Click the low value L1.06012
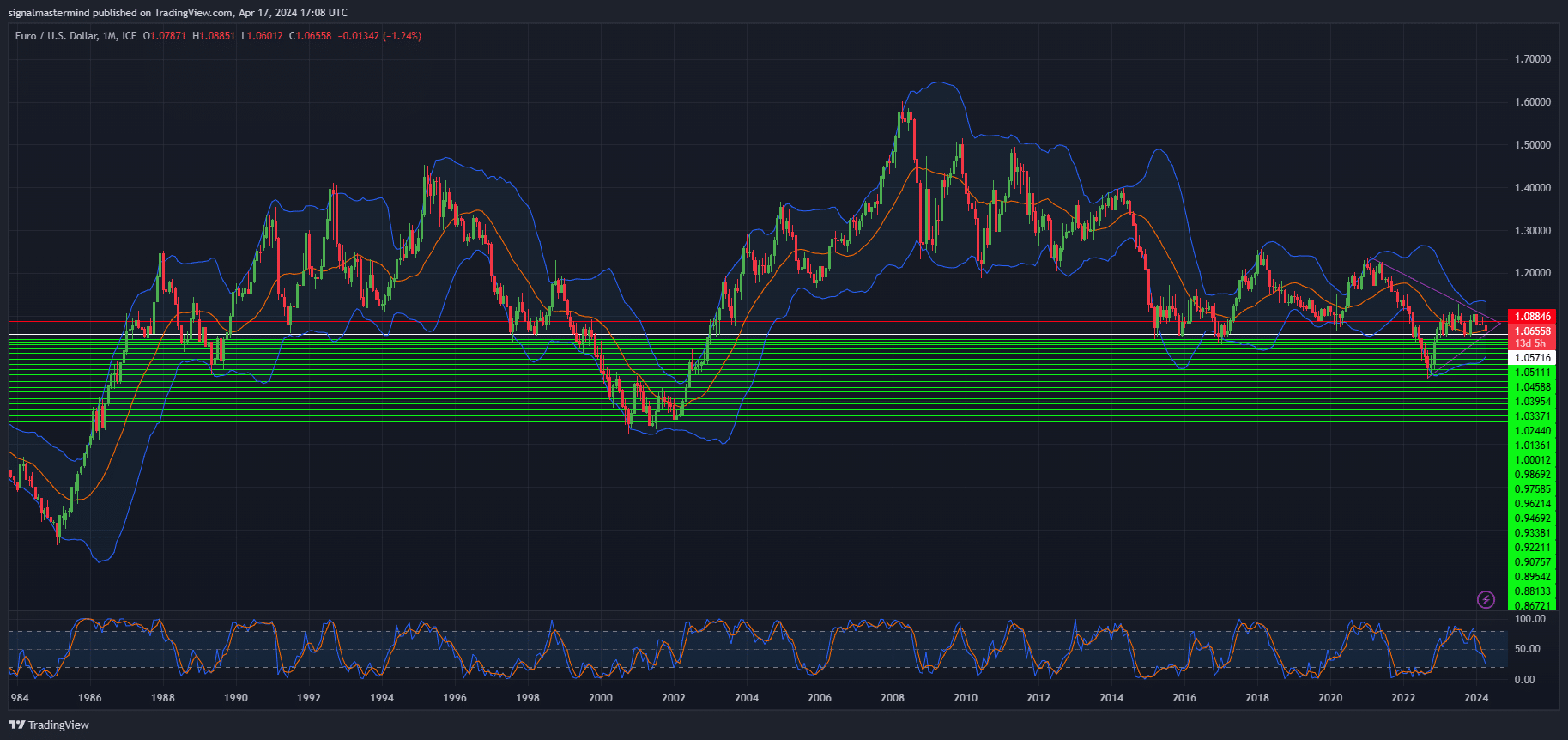Viewport: 1568px width, 740px height. pos(262,36)
